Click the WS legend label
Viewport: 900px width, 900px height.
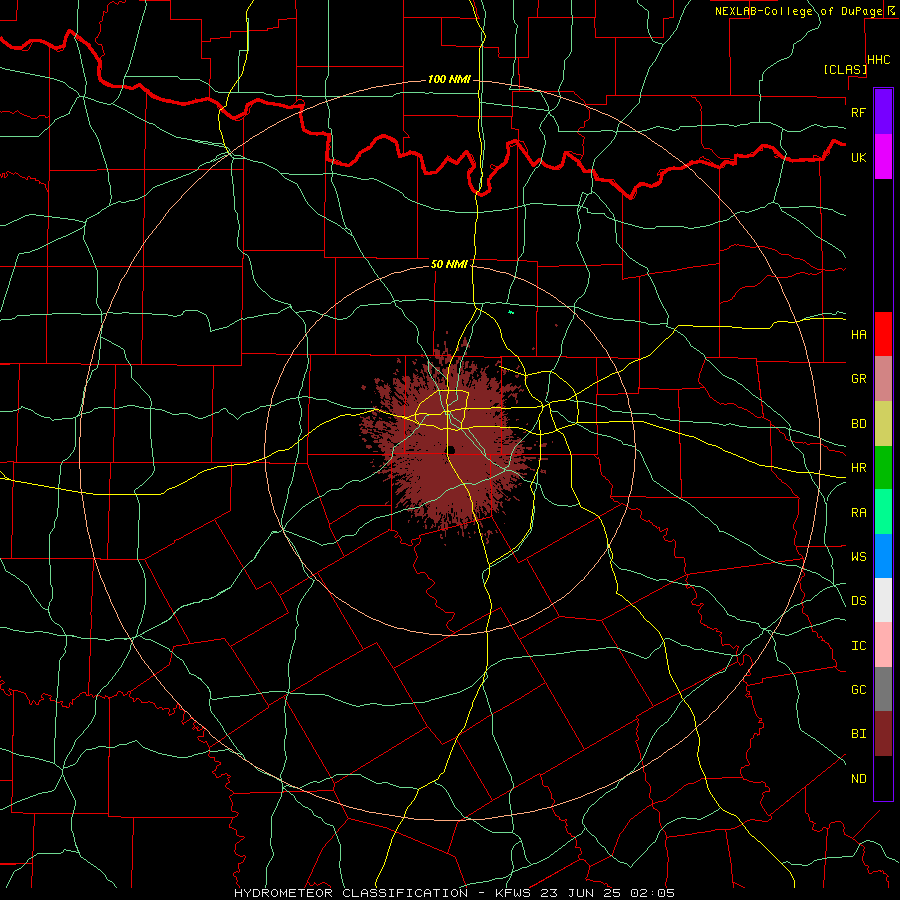(x=858, y=556)
